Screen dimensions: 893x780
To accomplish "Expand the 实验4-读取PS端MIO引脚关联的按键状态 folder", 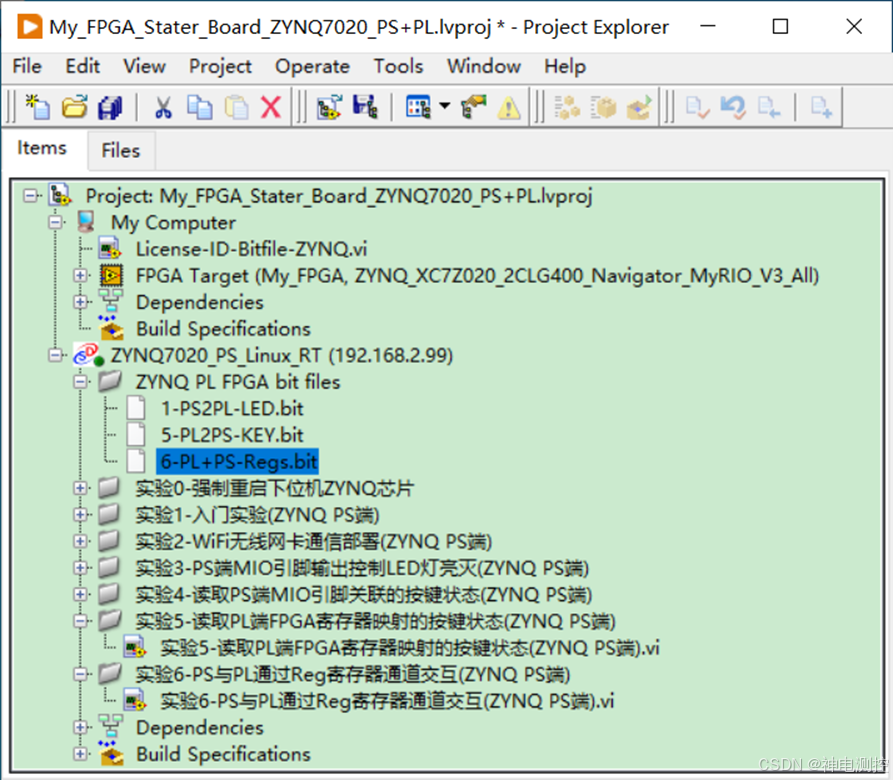I will click(x=80, y=594).
